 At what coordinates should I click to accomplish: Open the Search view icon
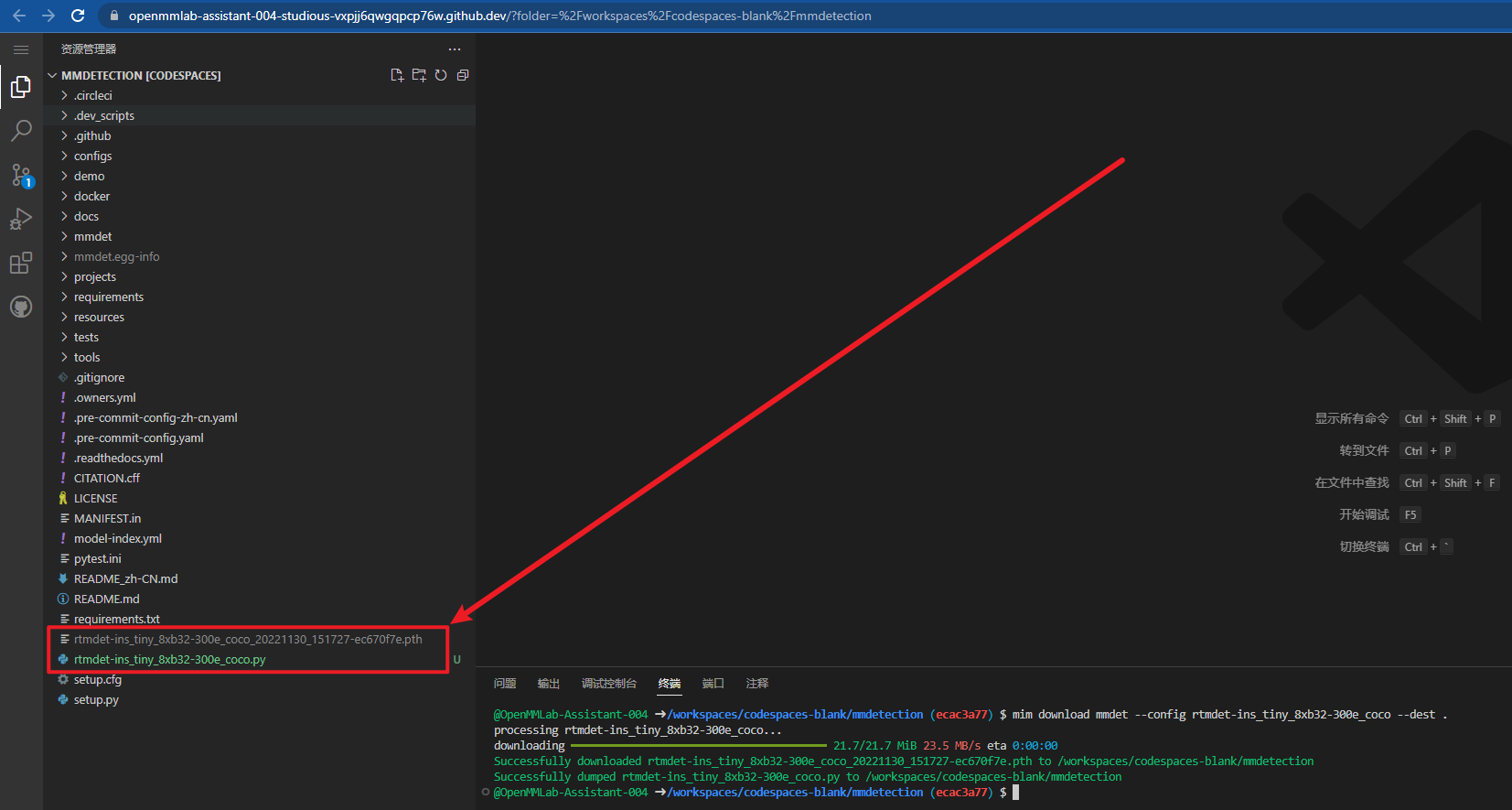pyautogui.click(x=21, y=131)
